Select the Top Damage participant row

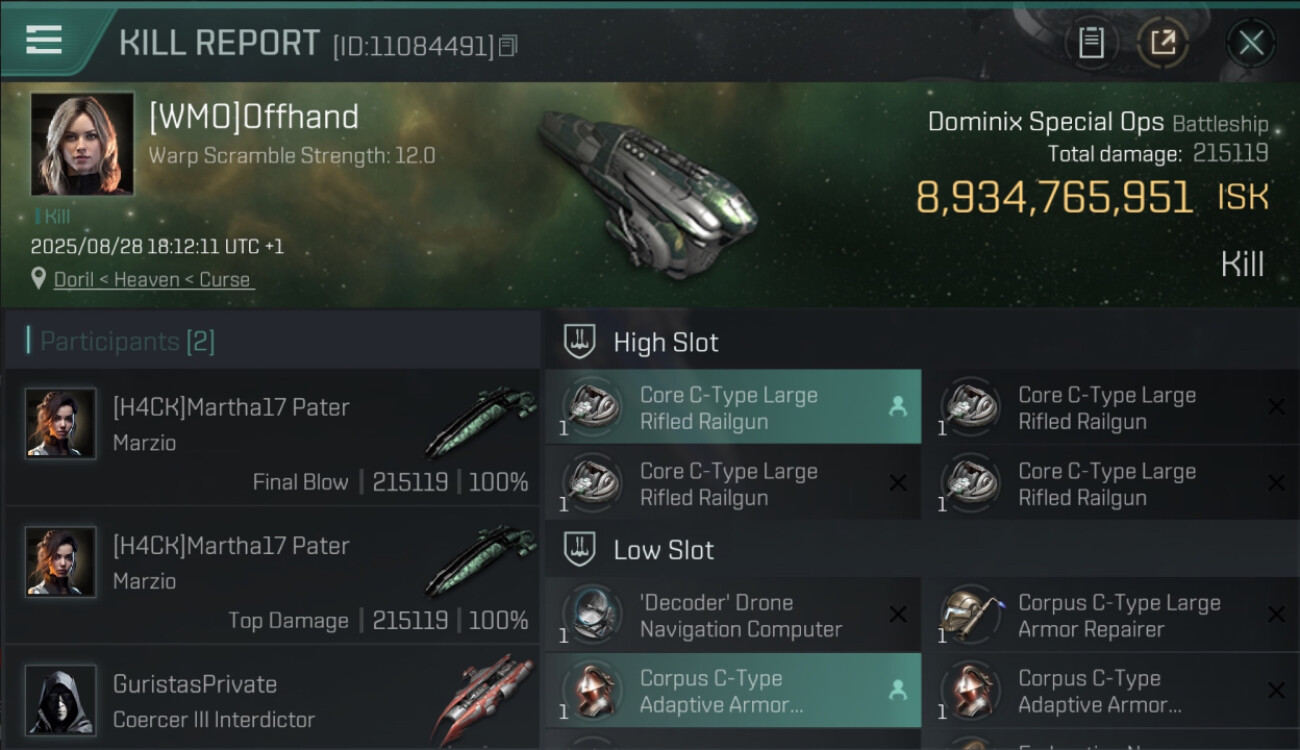pyautogui.click(x=272, y=575)
